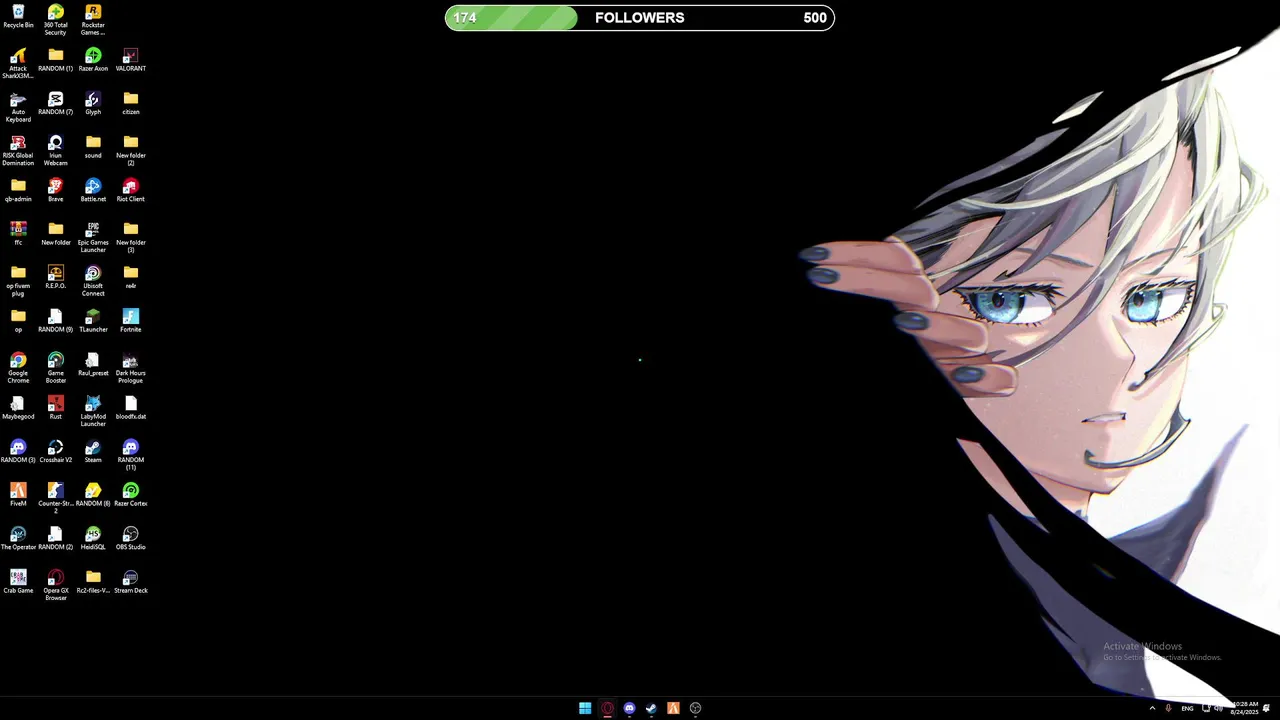Select the Fortnite shortcut
The image size is (1280, 720).
(x=130, y=320)
